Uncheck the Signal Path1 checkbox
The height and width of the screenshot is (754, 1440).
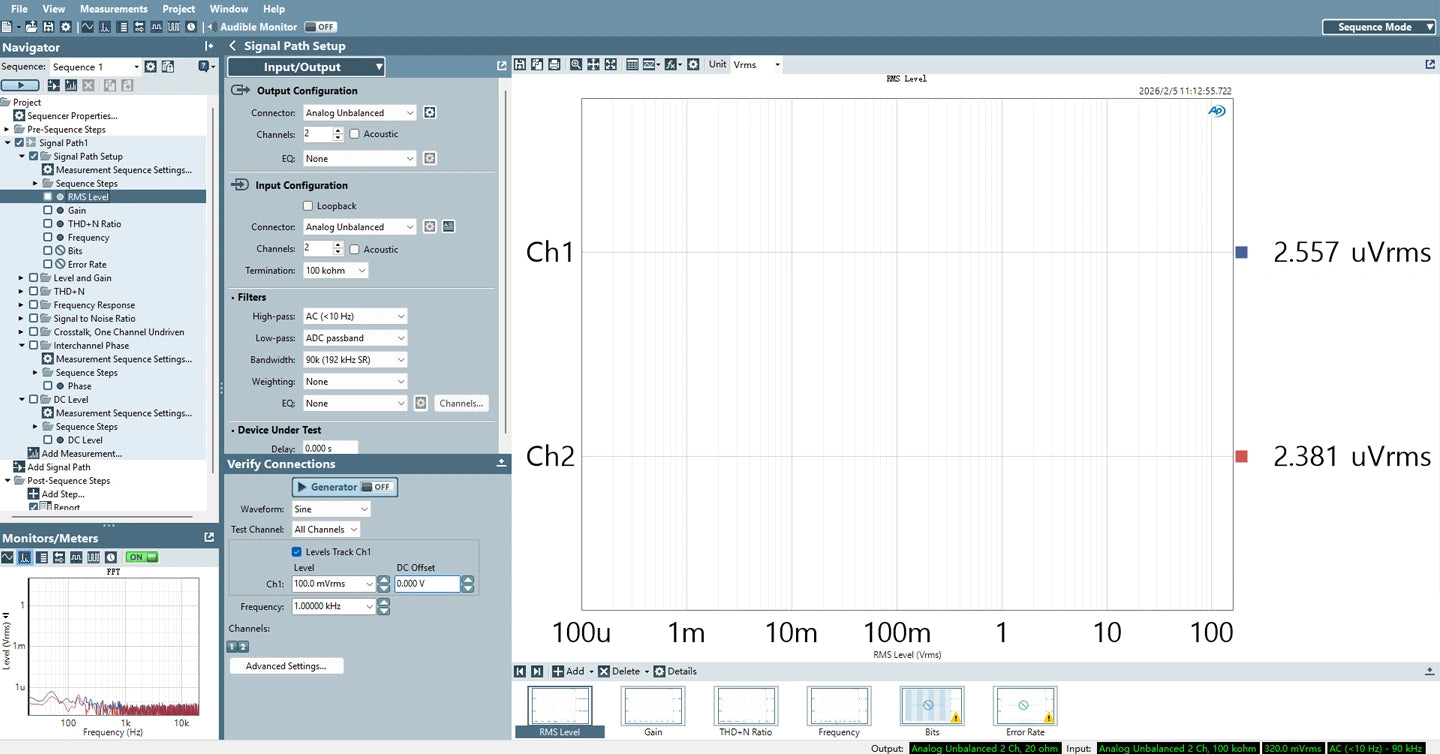coord(20,143)
